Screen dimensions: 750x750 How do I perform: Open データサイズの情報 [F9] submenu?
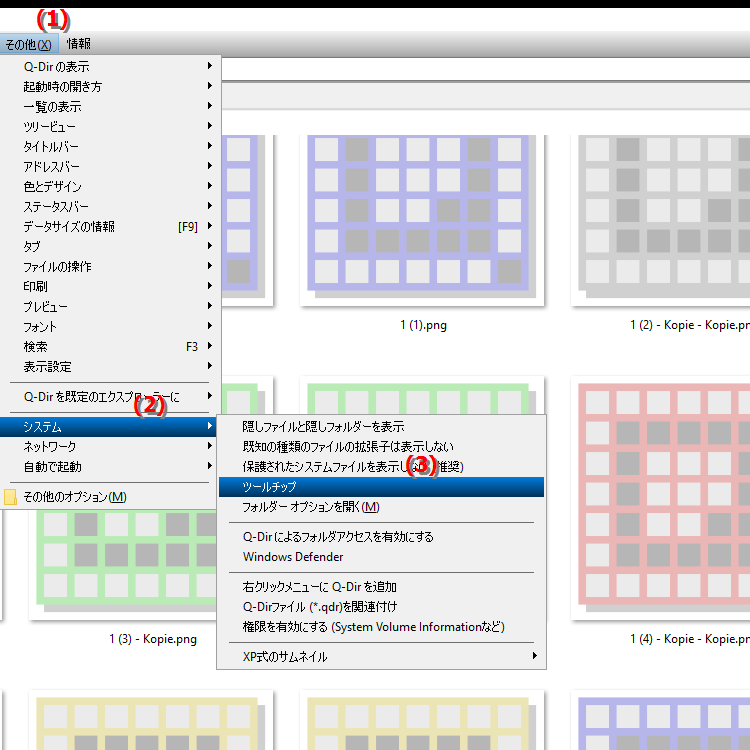click(x=110, y=227)
